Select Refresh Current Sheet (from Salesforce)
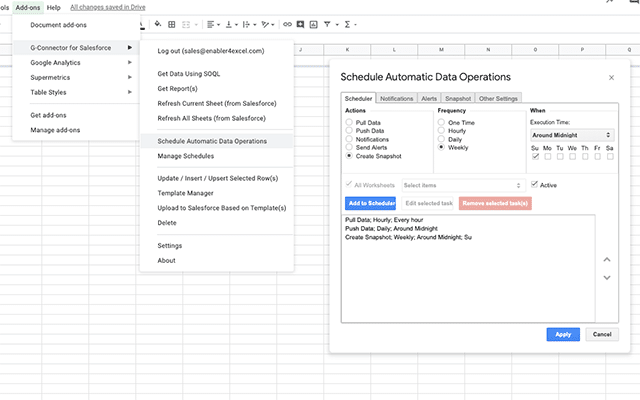 pos(216,104)
